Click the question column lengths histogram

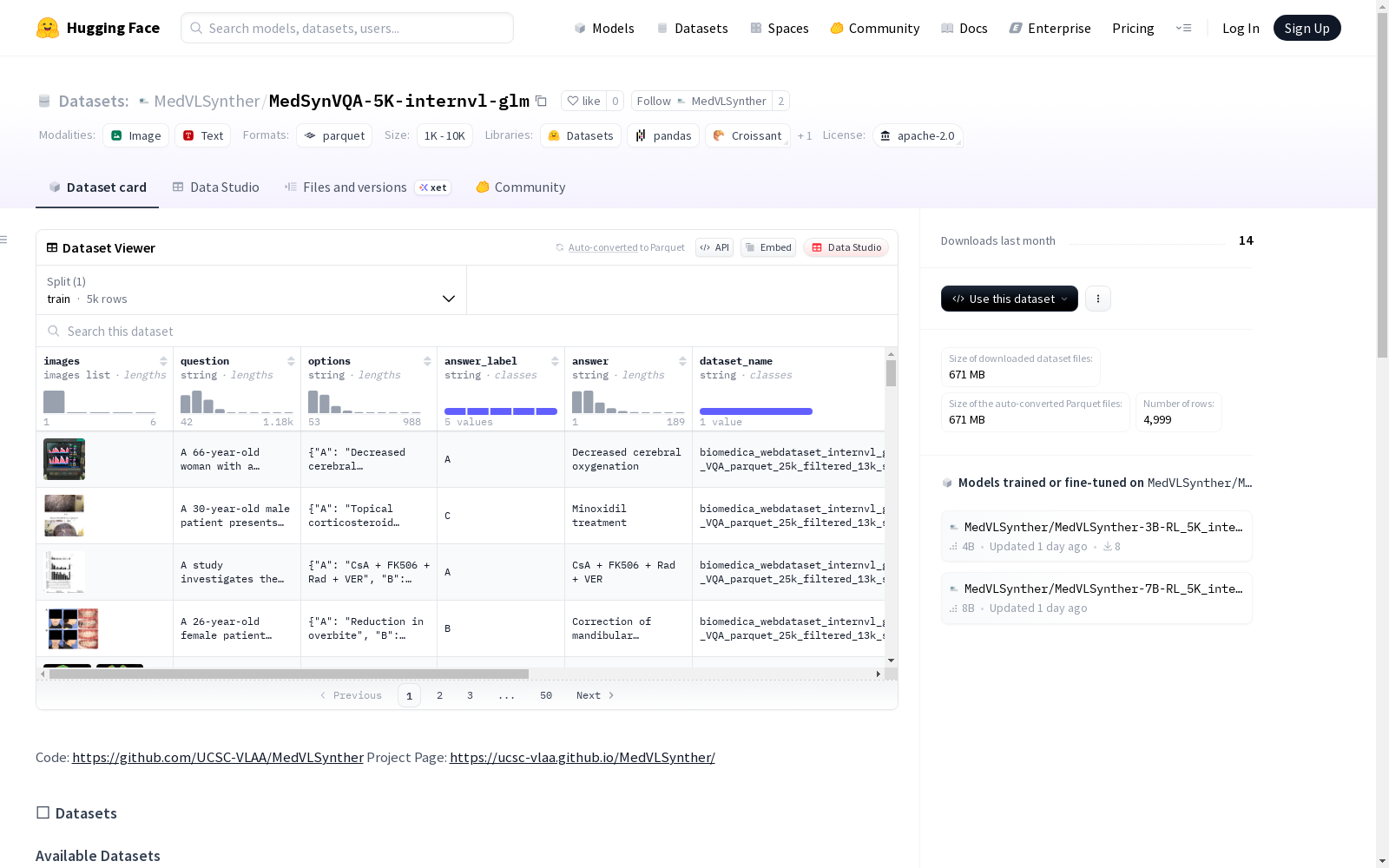(x=236, y=402)
